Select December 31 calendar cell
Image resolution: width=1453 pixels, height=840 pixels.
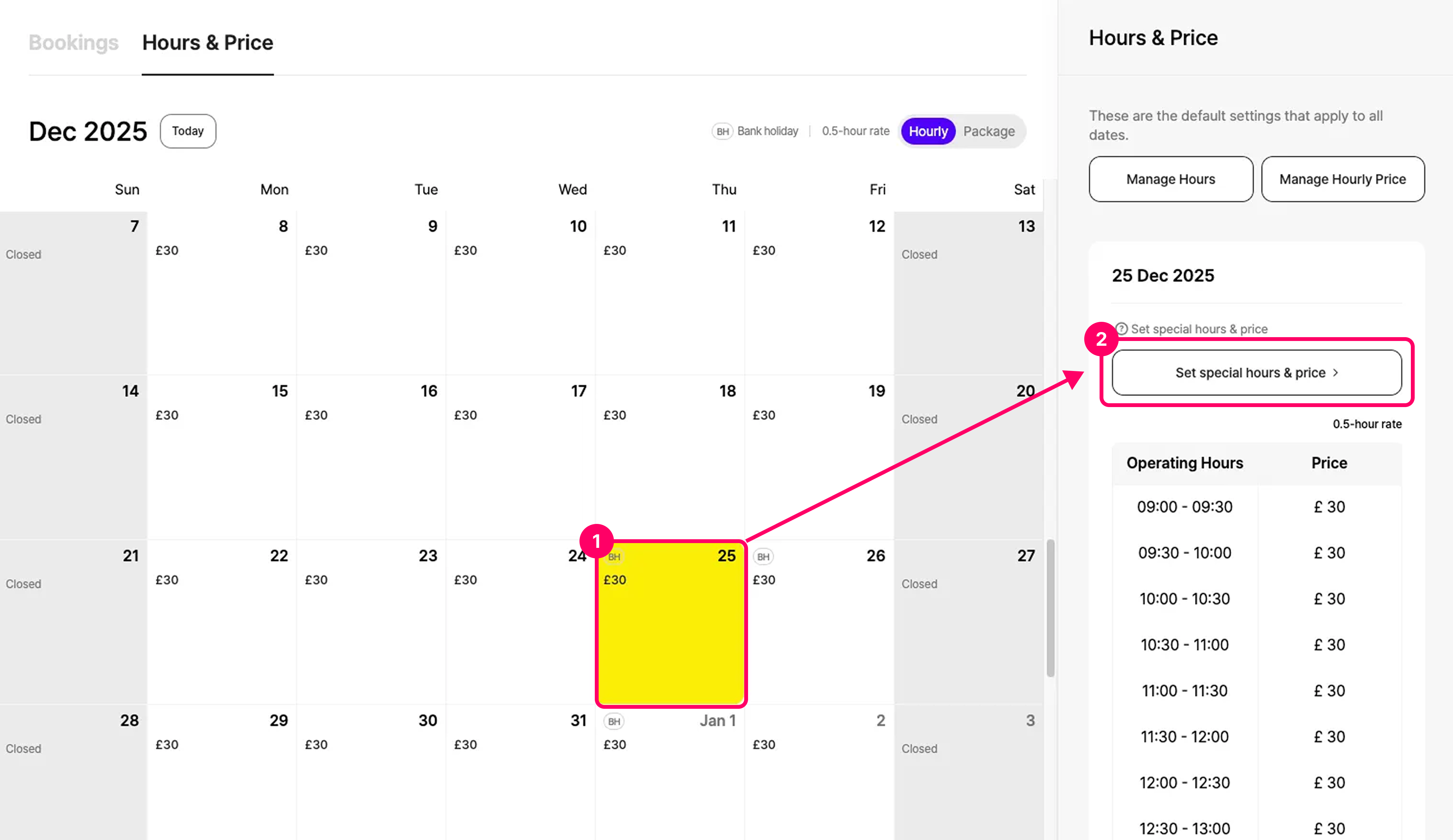[x=520, y=773]
